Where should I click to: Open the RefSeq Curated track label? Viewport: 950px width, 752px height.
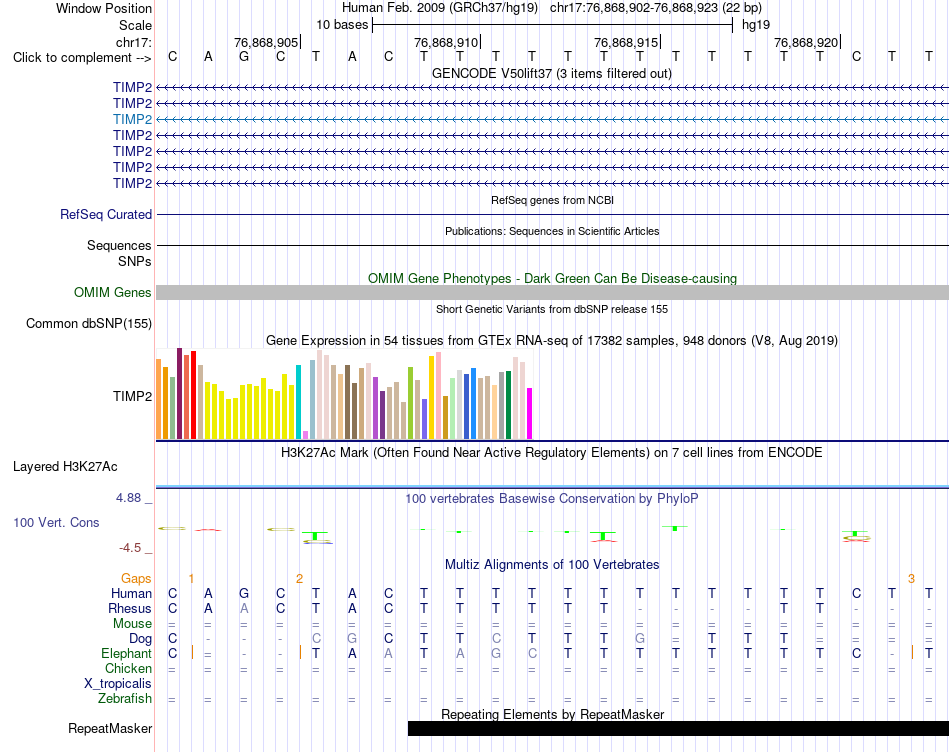106,215
